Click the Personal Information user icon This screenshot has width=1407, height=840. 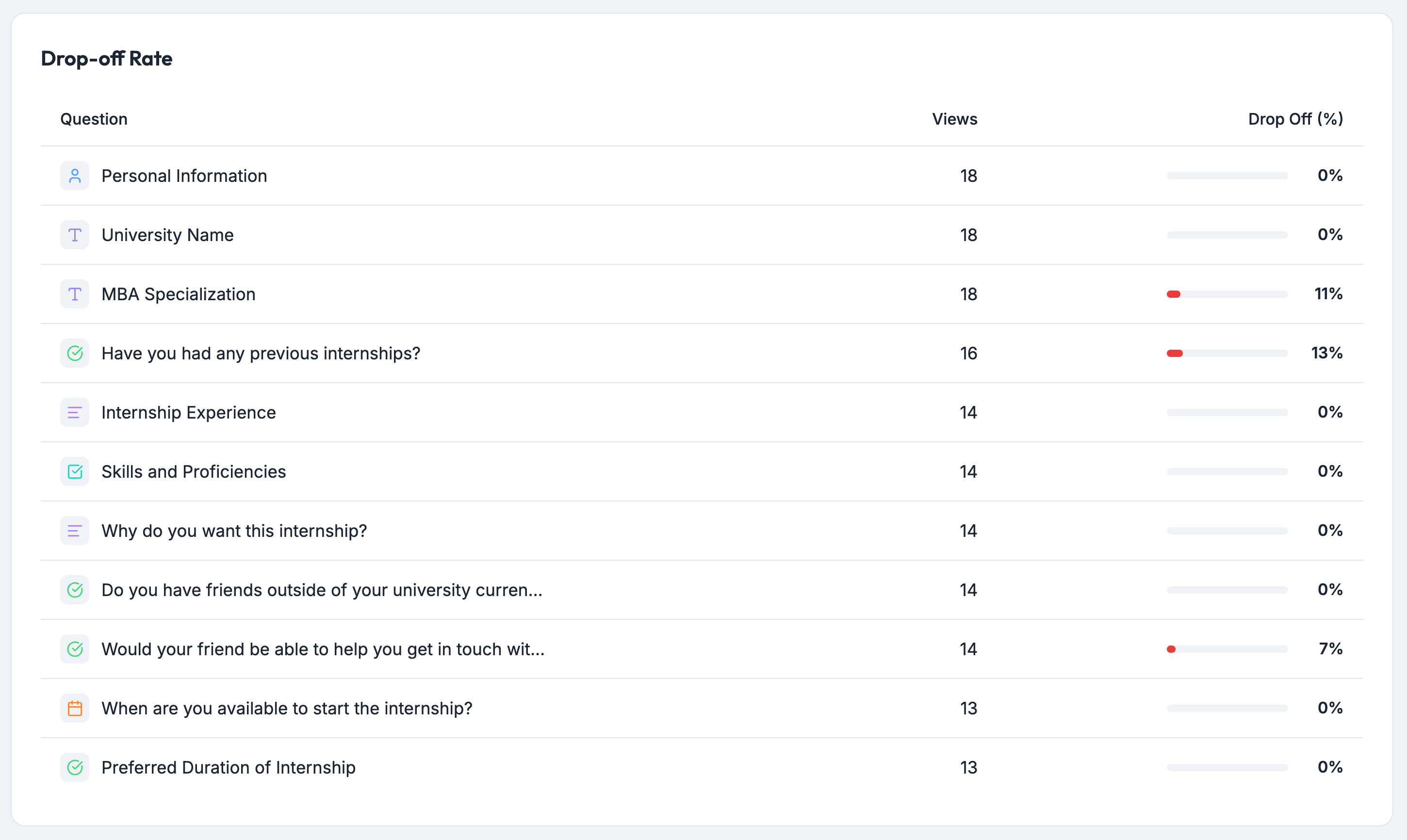click(x=74, y=176)
